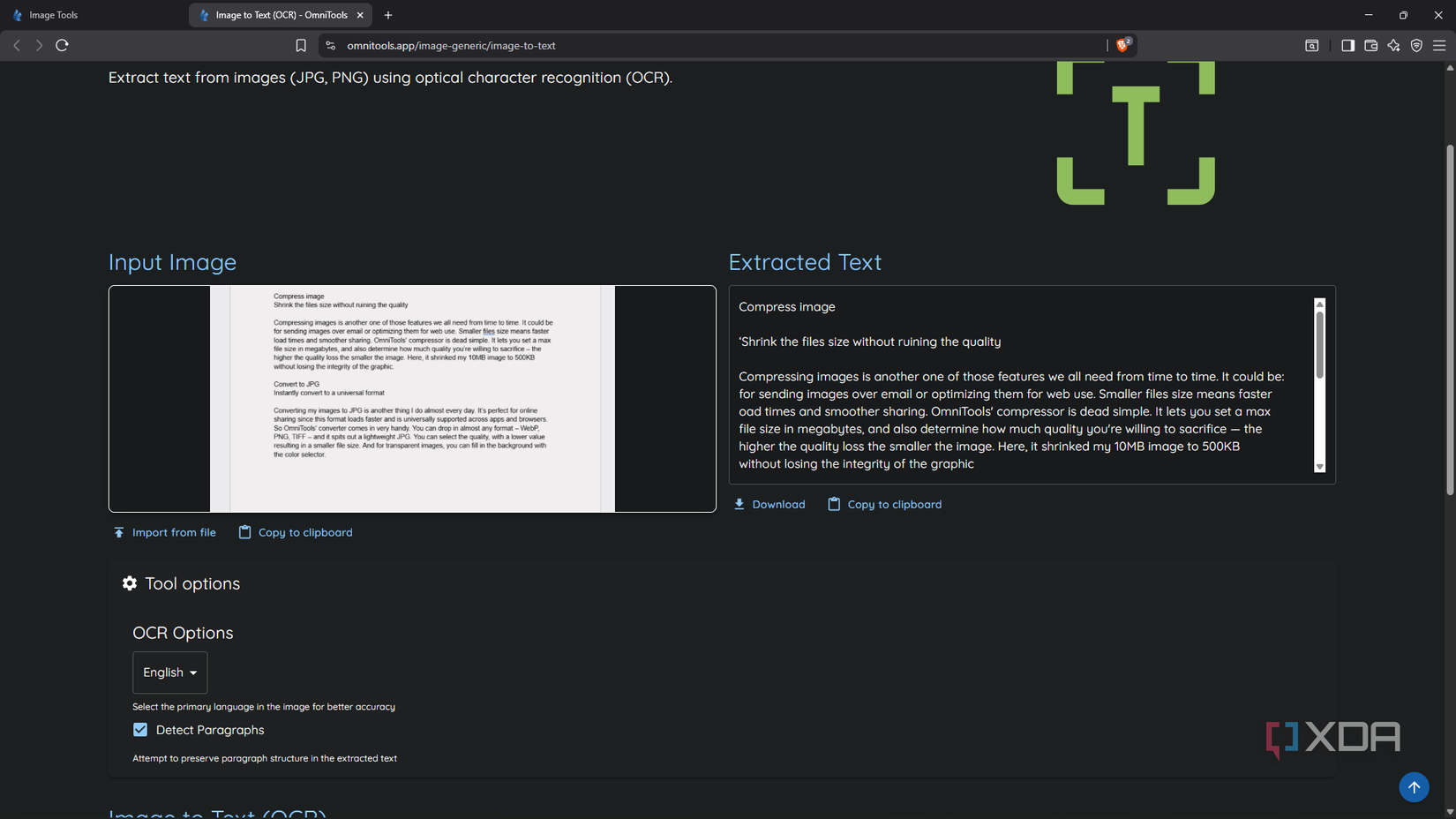Viewport: 1456px width, 819px height.
Task: Copy input image to clipboard
Action: 296,532
